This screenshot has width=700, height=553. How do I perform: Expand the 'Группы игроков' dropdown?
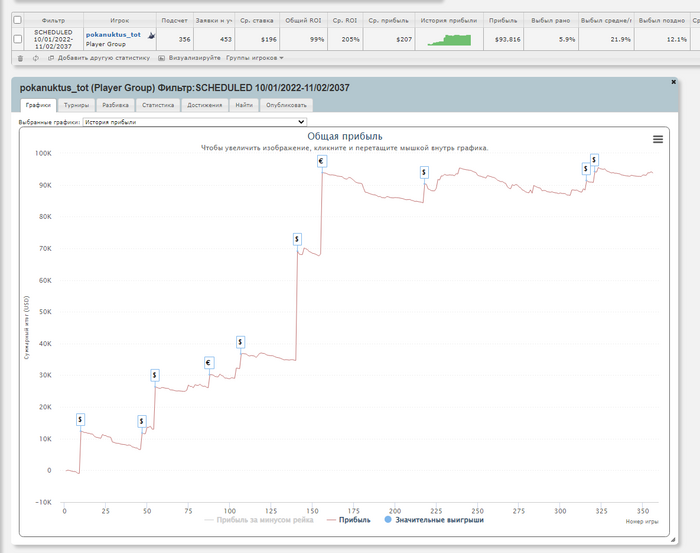tap(254, 58)
